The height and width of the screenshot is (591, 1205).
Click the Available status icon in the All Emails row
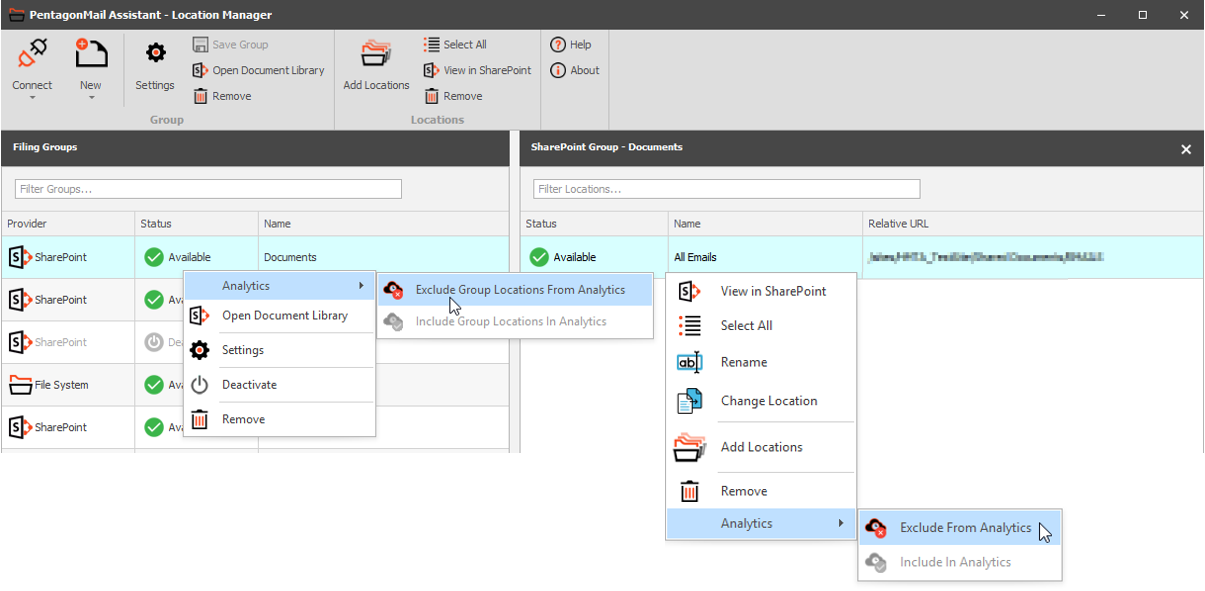(x=539, y=257)
